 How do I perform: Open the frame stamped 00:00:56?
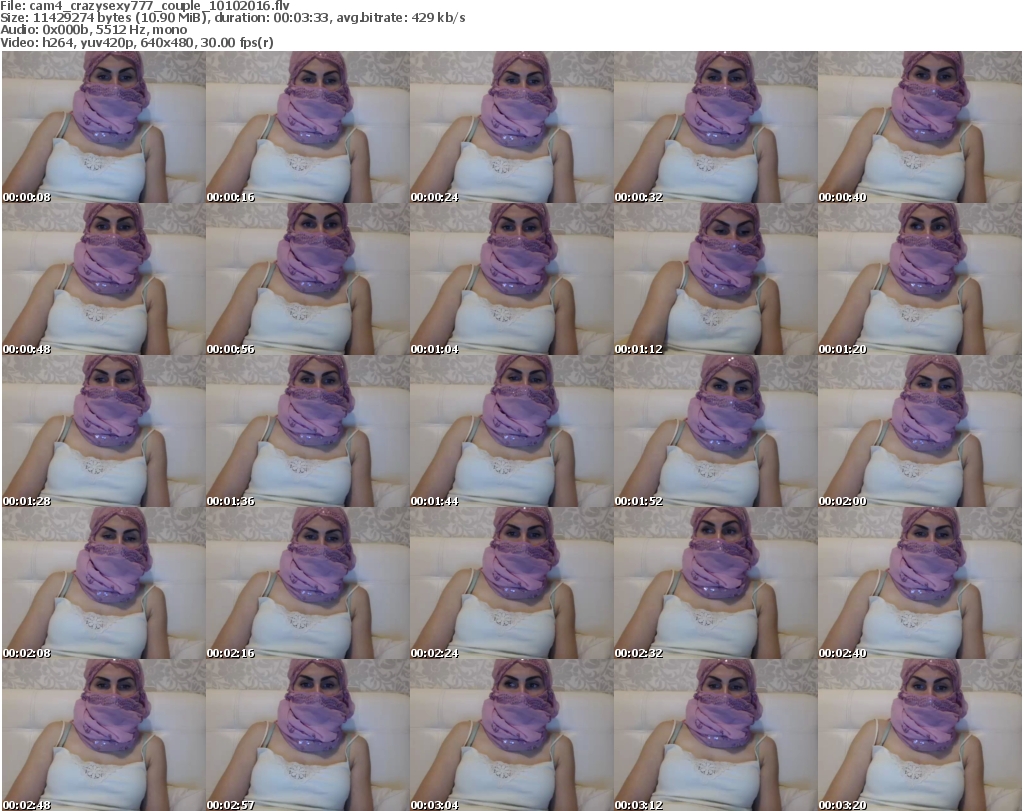(x=308, y=279)
